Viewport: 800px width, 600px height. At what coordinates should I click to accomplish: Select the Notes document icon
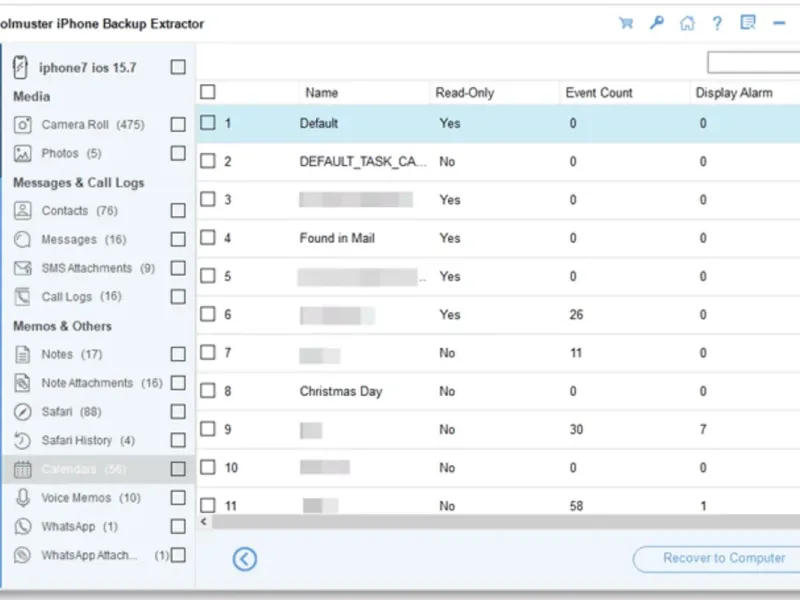(22, 354)
